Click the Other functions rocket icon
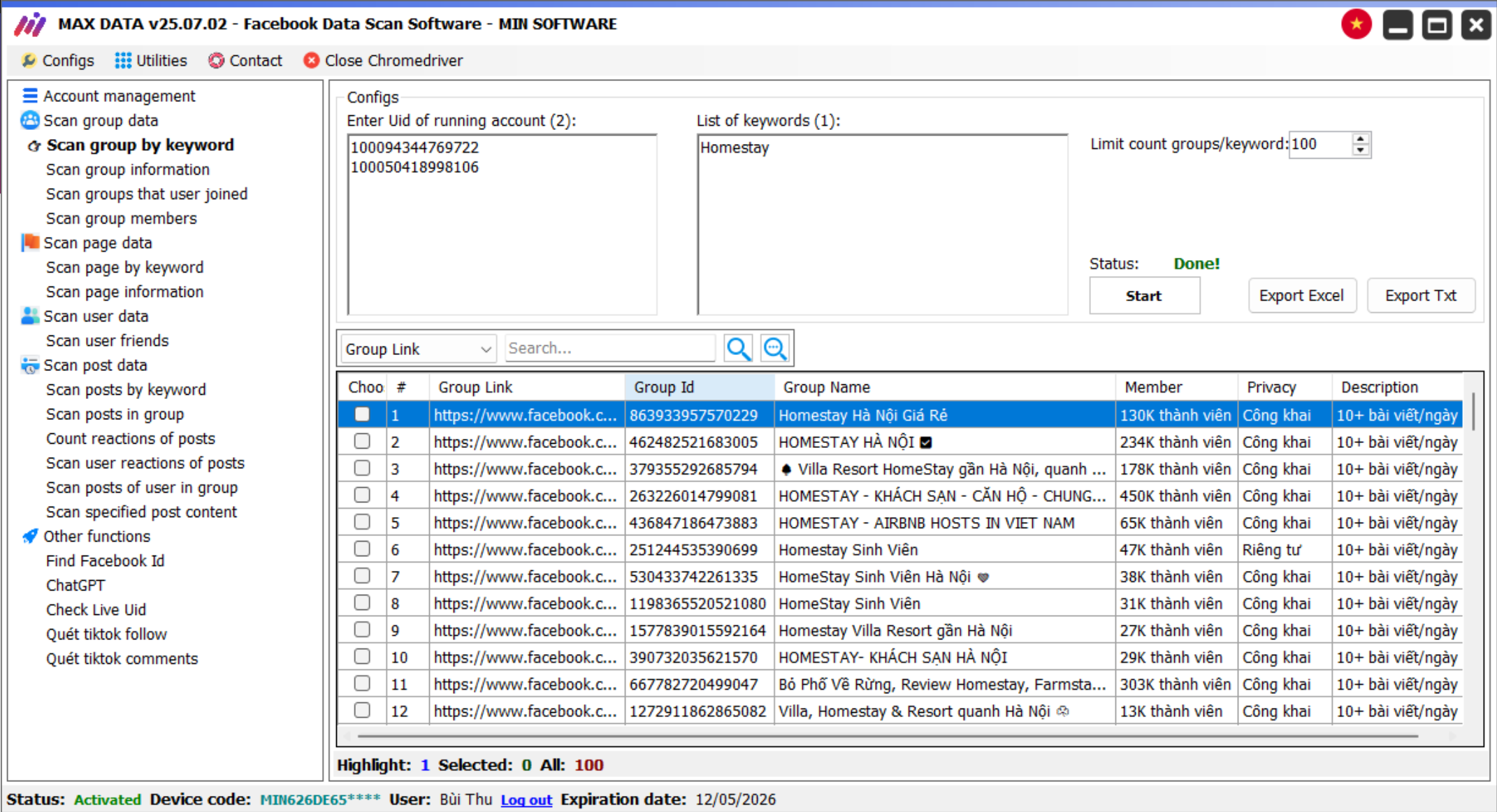Screen dimensions: 1497x812 click(30, 536)
